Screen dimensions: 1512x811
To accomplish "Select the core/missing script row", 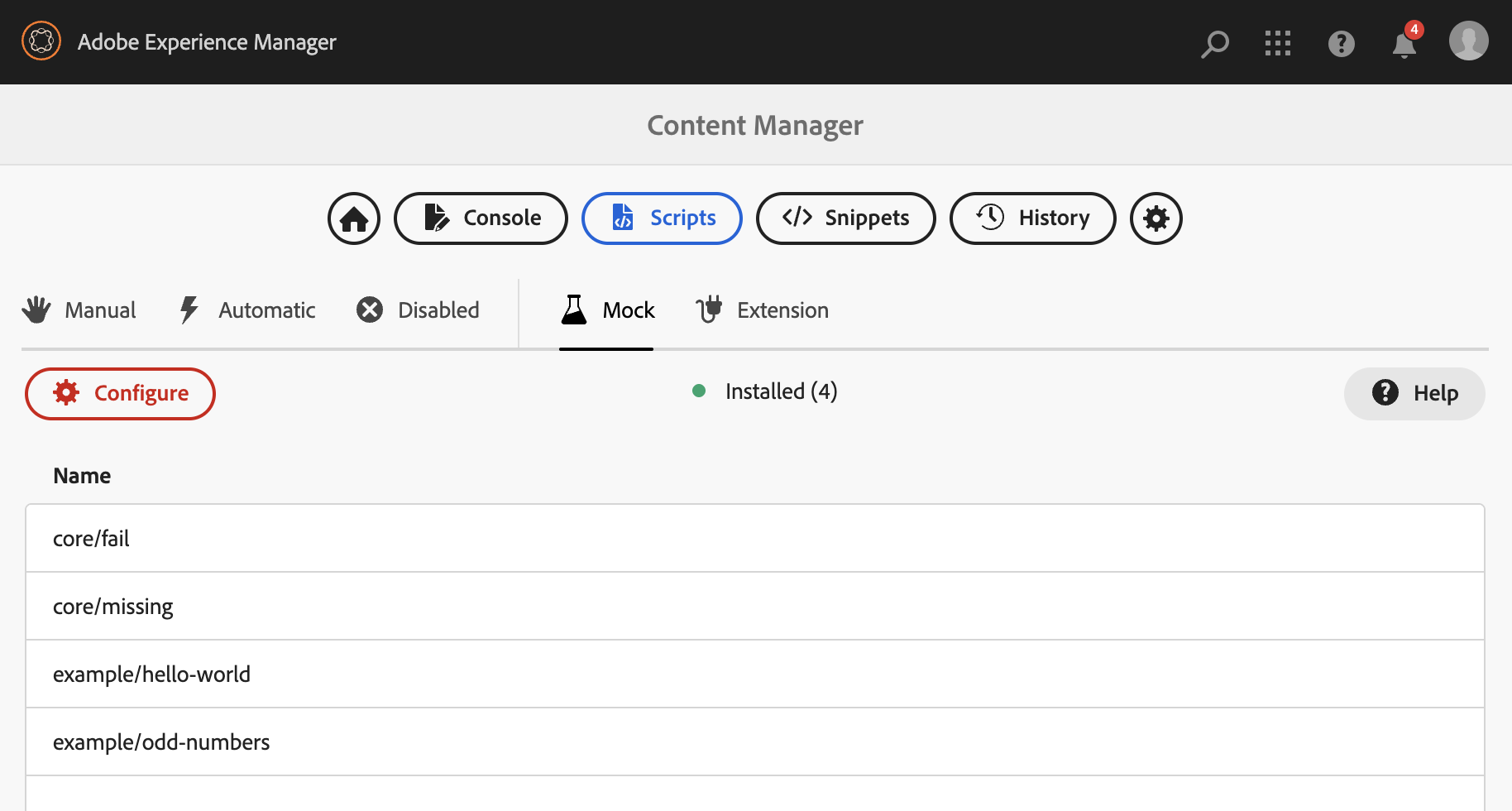I will coord(755,607).
